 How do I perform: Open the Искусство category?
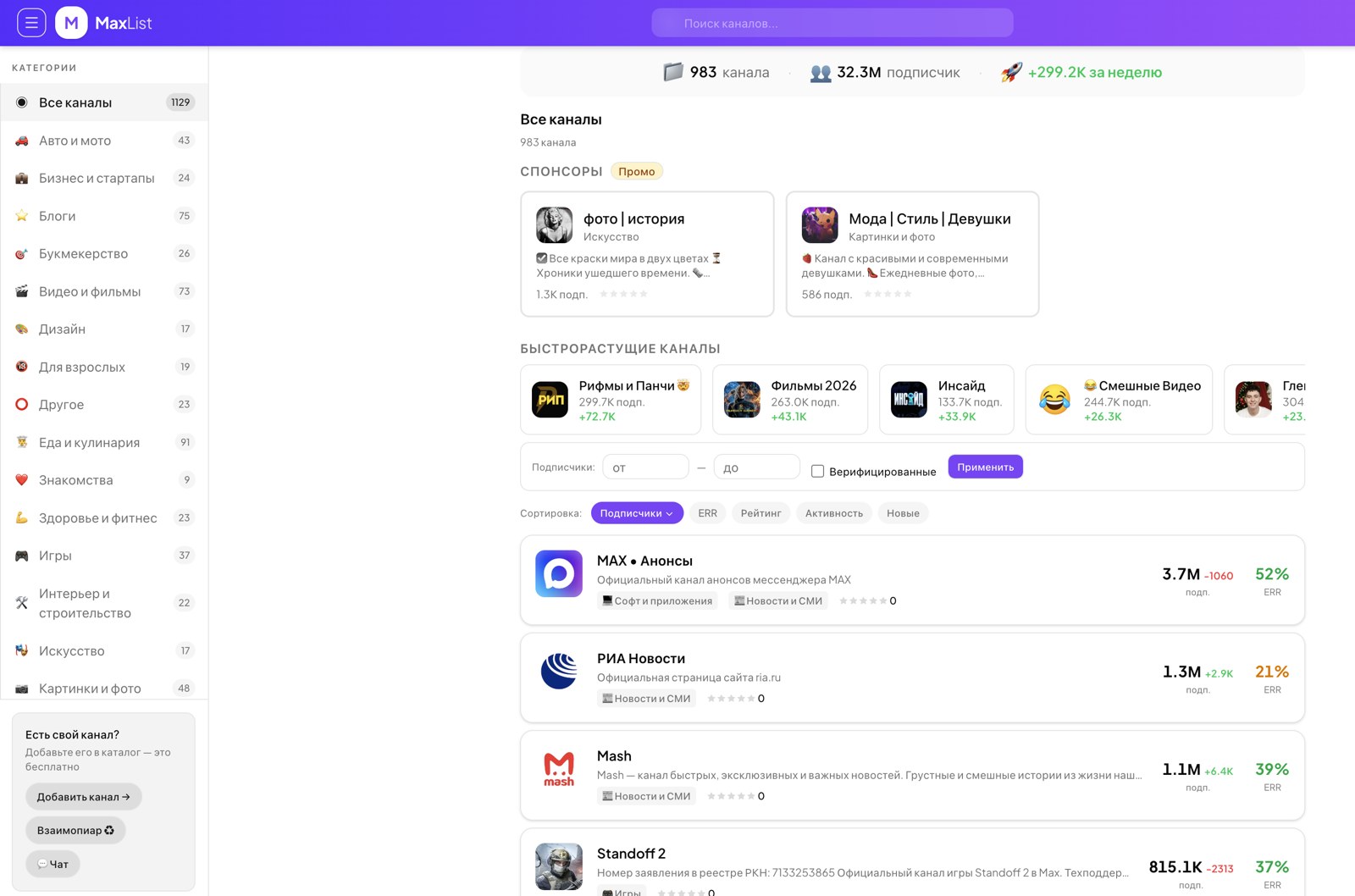click(x=104, y=650)
